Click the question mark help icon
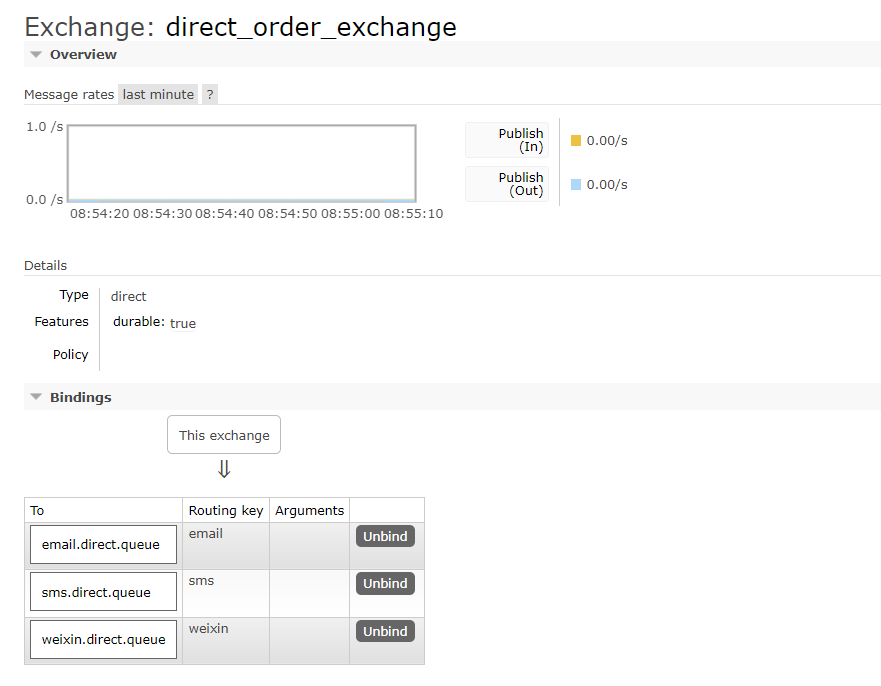The image size is (881, 686). [209, 94]
